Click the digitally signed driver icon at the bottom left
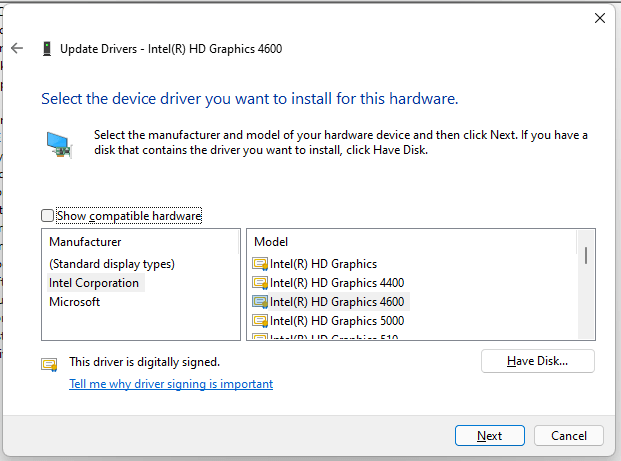 coord(49,364)
